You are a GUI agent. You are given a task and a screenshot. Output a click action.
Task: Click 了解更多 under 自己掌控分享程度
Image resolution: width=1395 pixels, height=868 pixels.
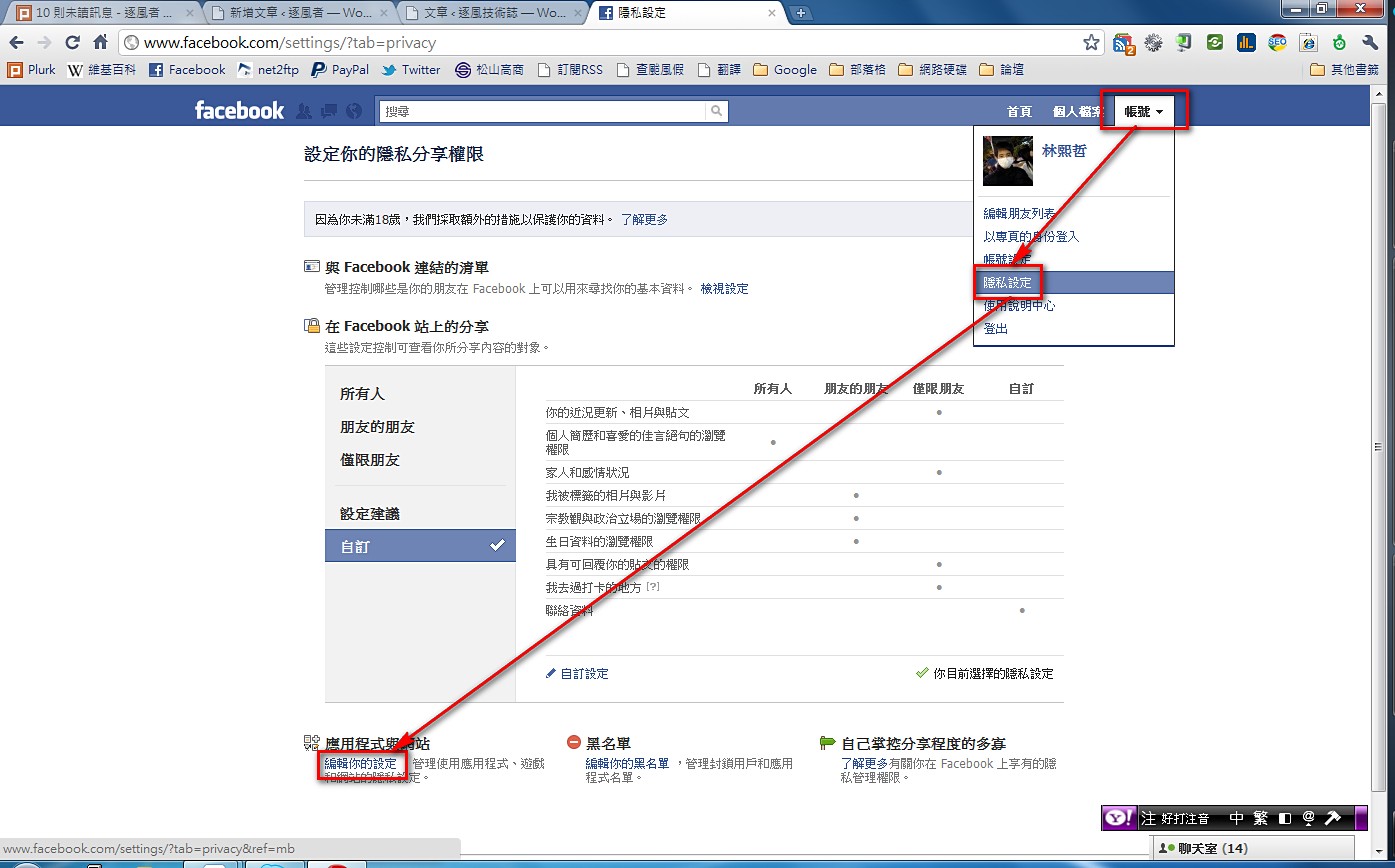(x=864, y=764)
